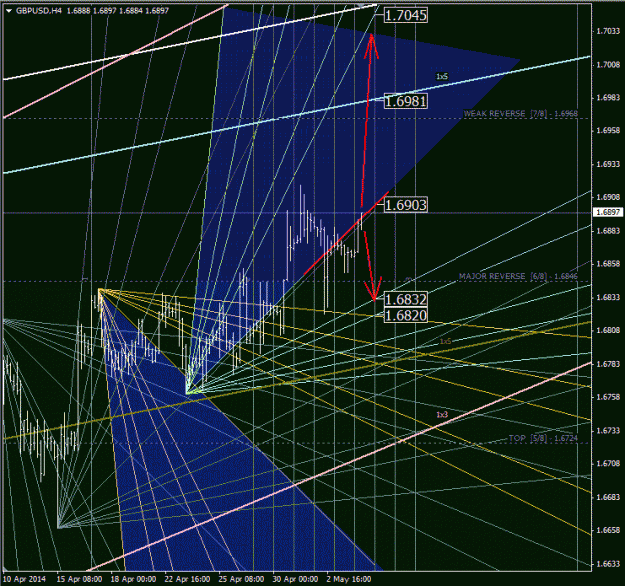Click the 1.6683 price scale value

tap(608, 497)
